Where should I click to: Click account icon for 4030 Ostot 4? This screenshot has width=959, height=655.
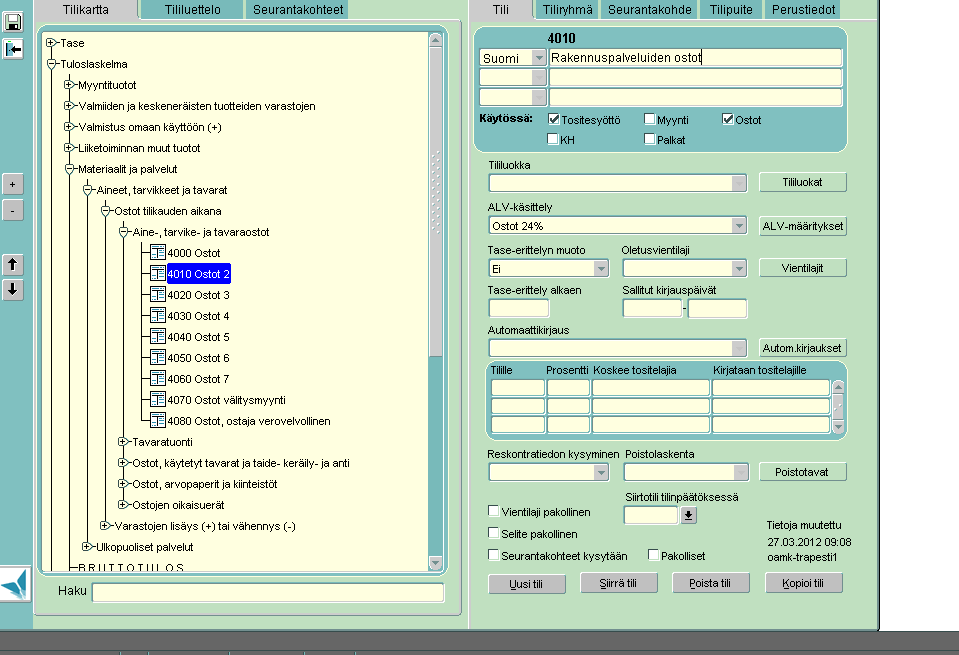coord(158,315)
